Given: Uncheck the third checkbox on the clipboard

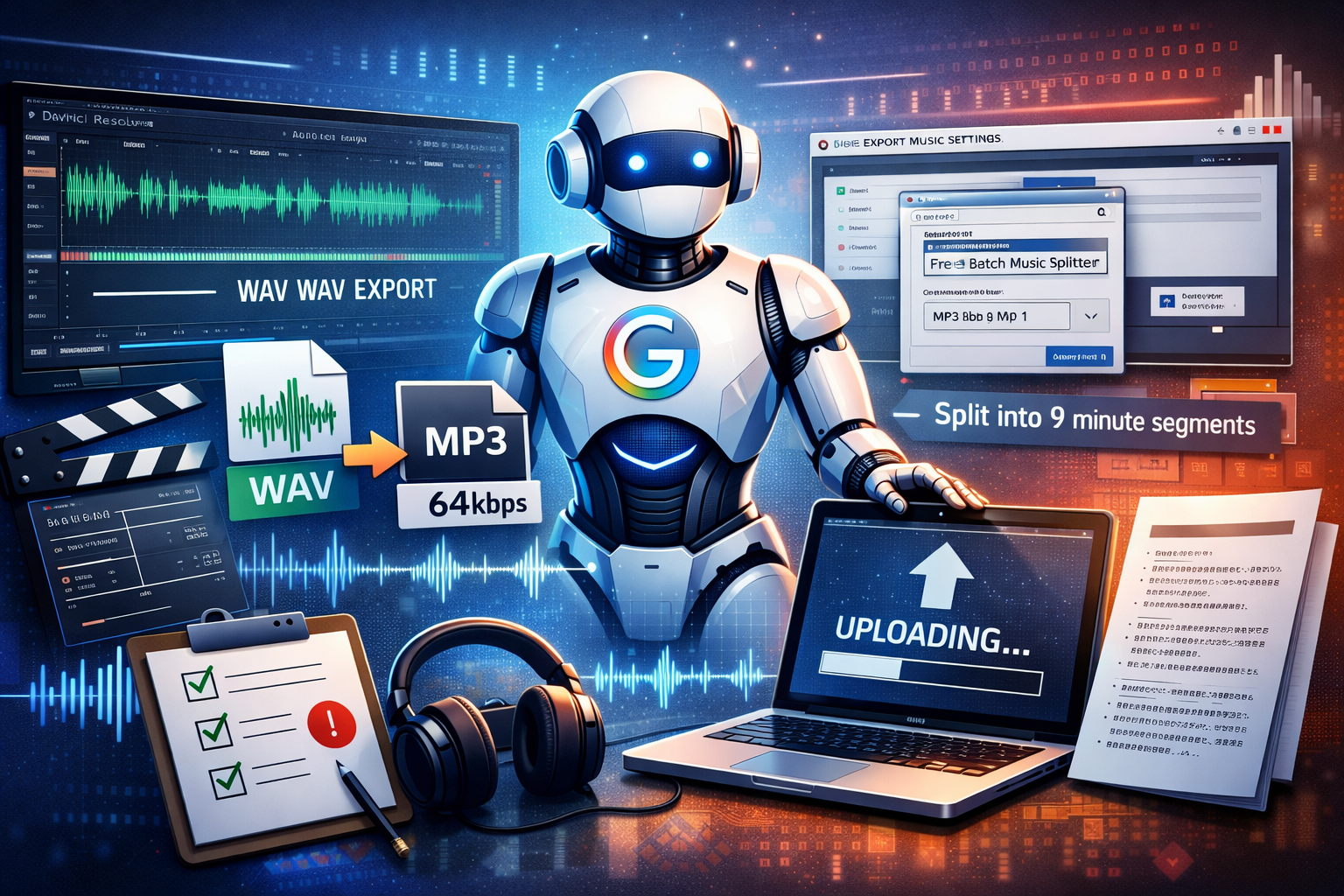Looking at the screenshot, I should tap(227, 778).
